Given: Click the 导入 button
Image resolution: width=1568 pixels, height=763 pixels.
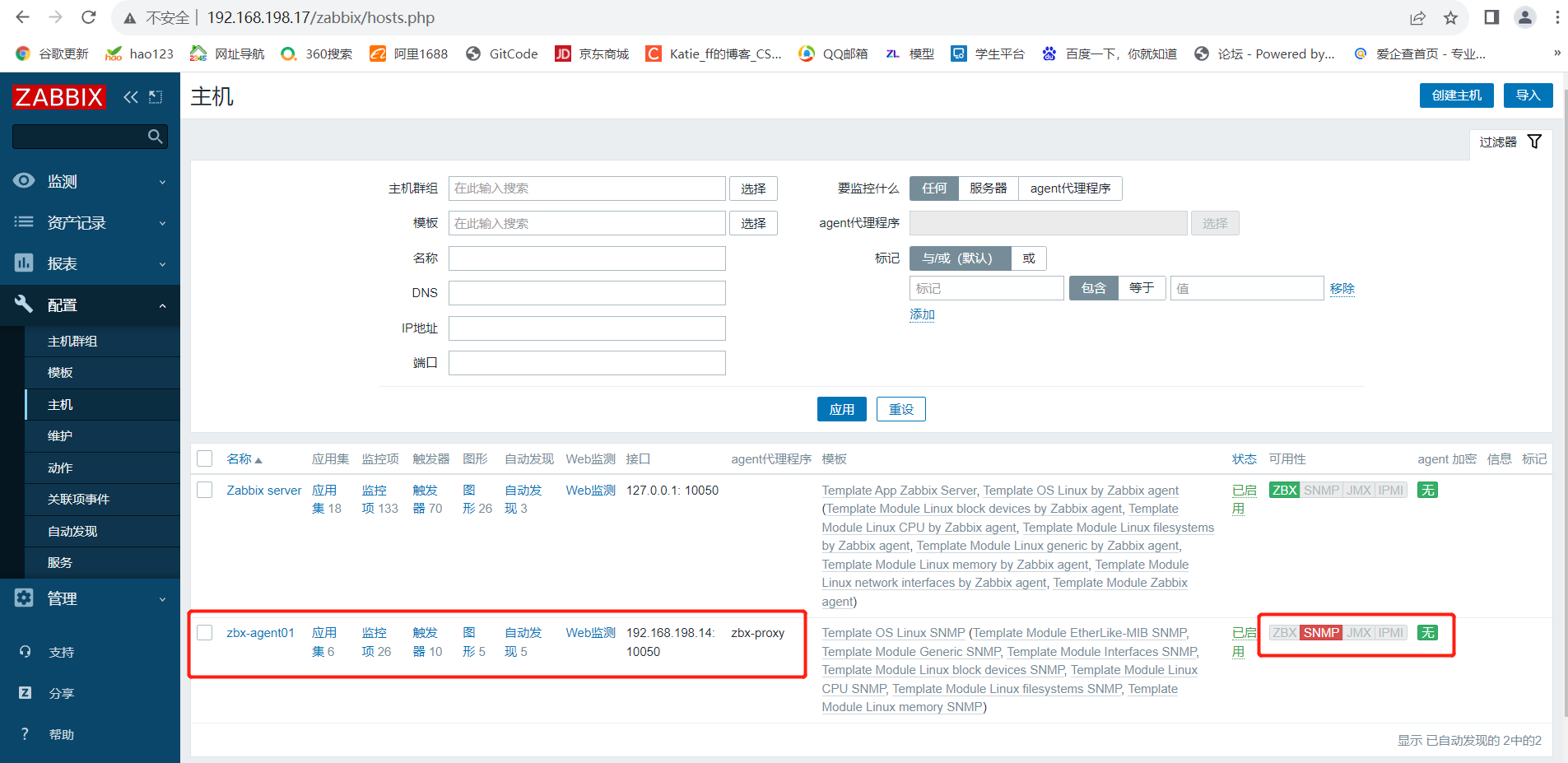Looking at the screenshot, I should click(x=1528, y=95).
